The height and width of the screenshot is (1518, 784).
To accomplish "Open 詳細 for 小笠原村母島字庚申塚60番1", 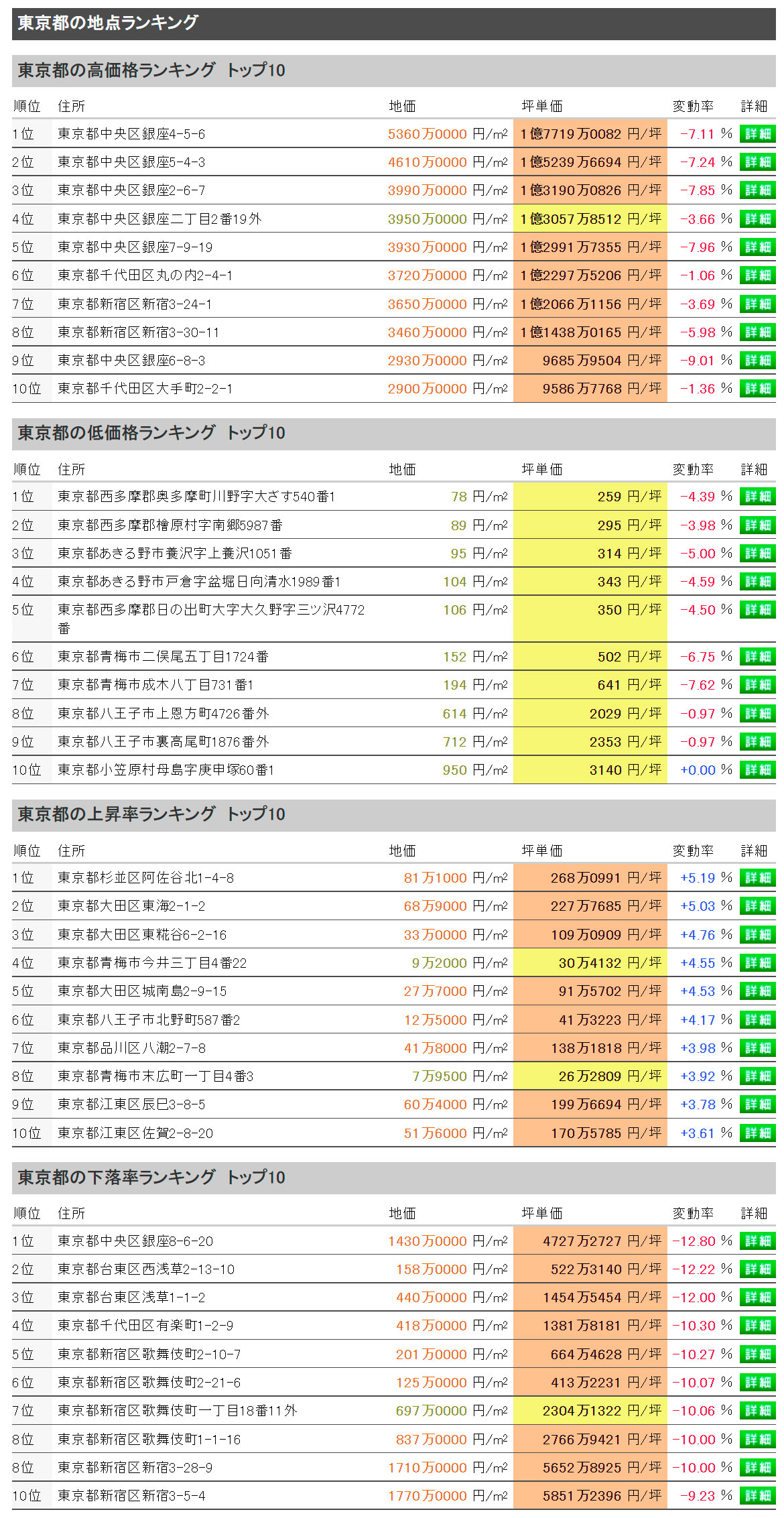I will coord(757,770).
